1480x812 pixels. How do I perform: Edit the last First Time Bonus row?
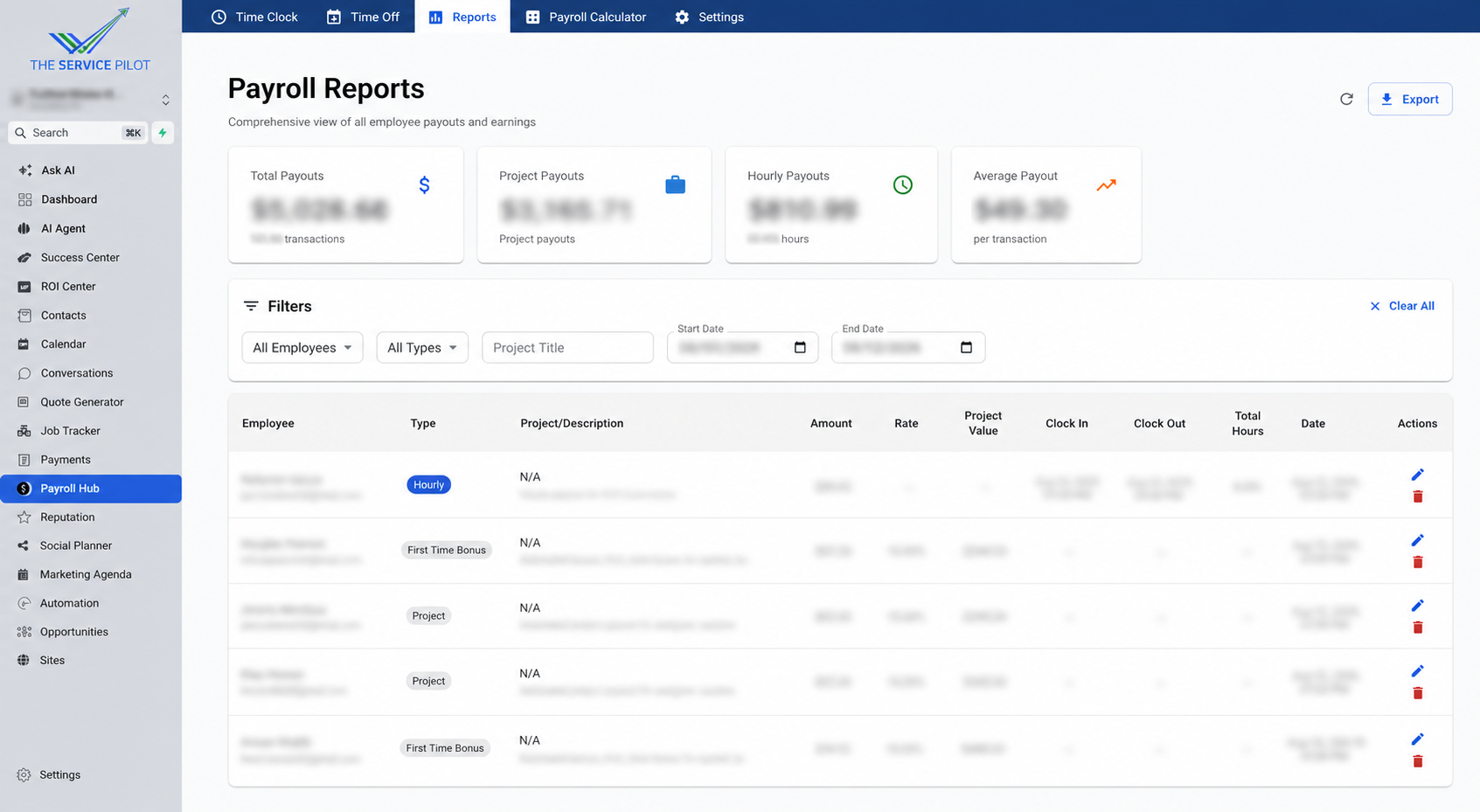(1417, 739)
